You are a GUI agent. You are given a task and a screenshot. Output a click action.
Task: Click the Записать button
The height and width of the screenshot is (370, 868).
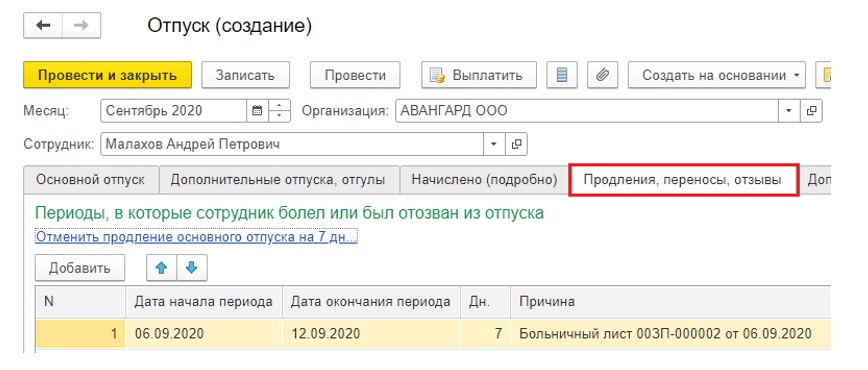click(245, 75)
